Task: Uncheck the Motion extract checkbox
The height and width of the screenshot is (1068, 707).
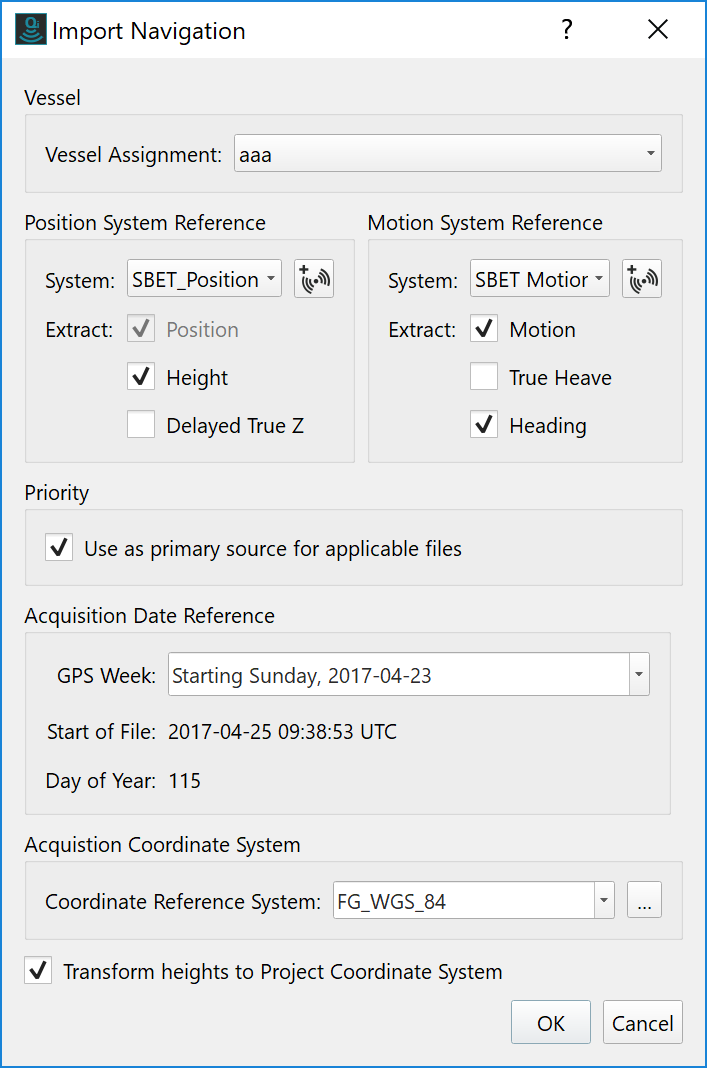Action: click(x=484, y=330)
